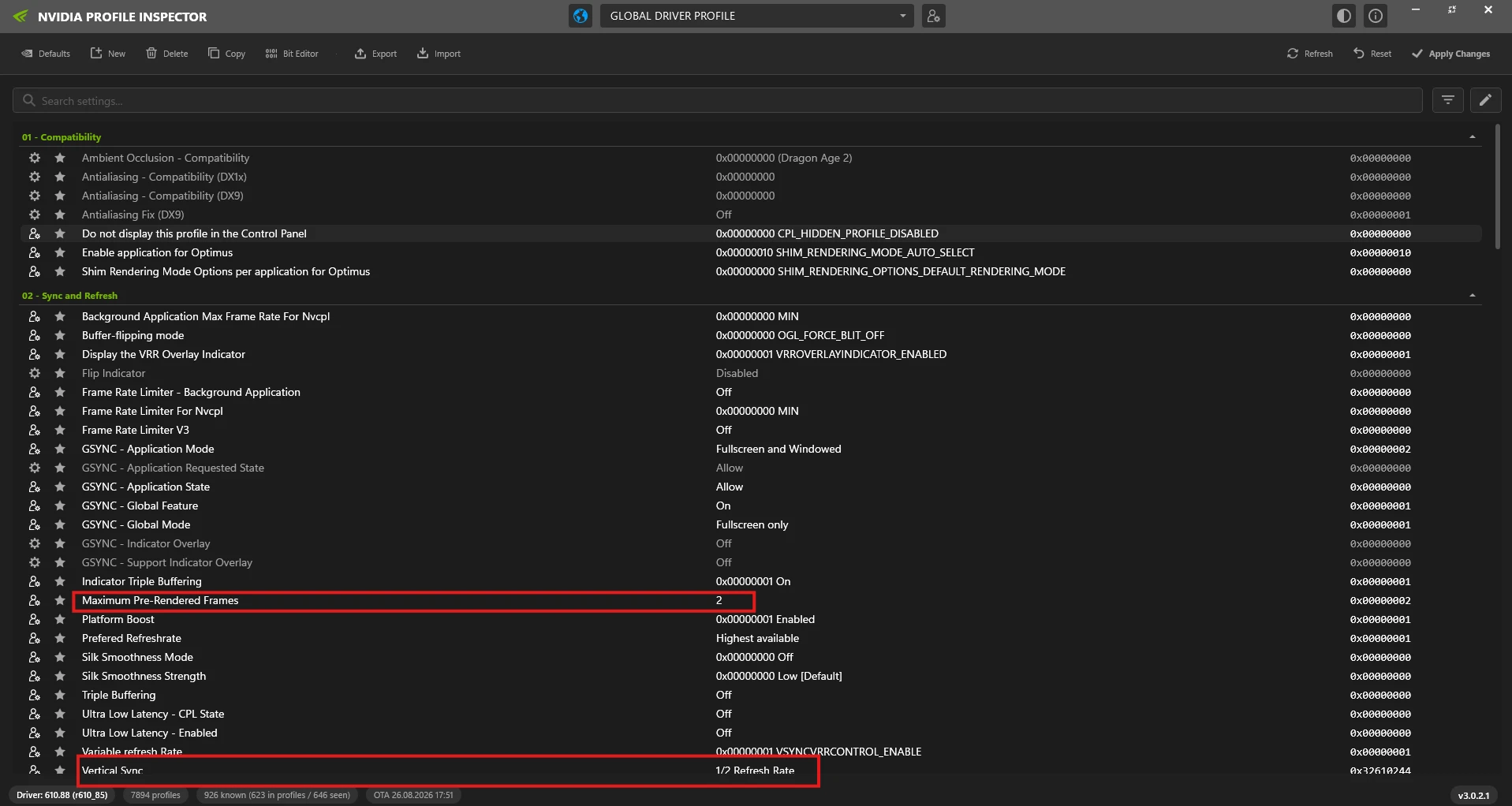Click the pencil edit icon beside filter

1485,100
